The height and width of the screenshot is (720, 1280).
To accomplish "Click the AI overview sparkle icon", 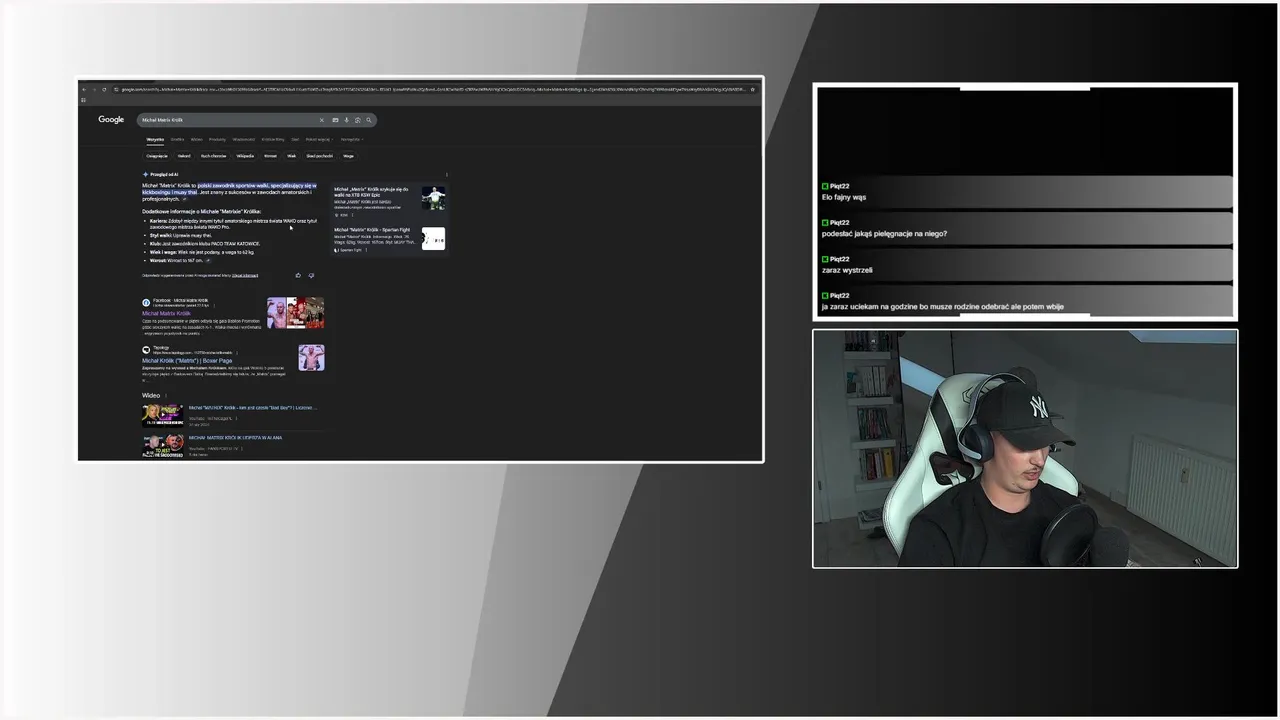I will coord(145,174).
